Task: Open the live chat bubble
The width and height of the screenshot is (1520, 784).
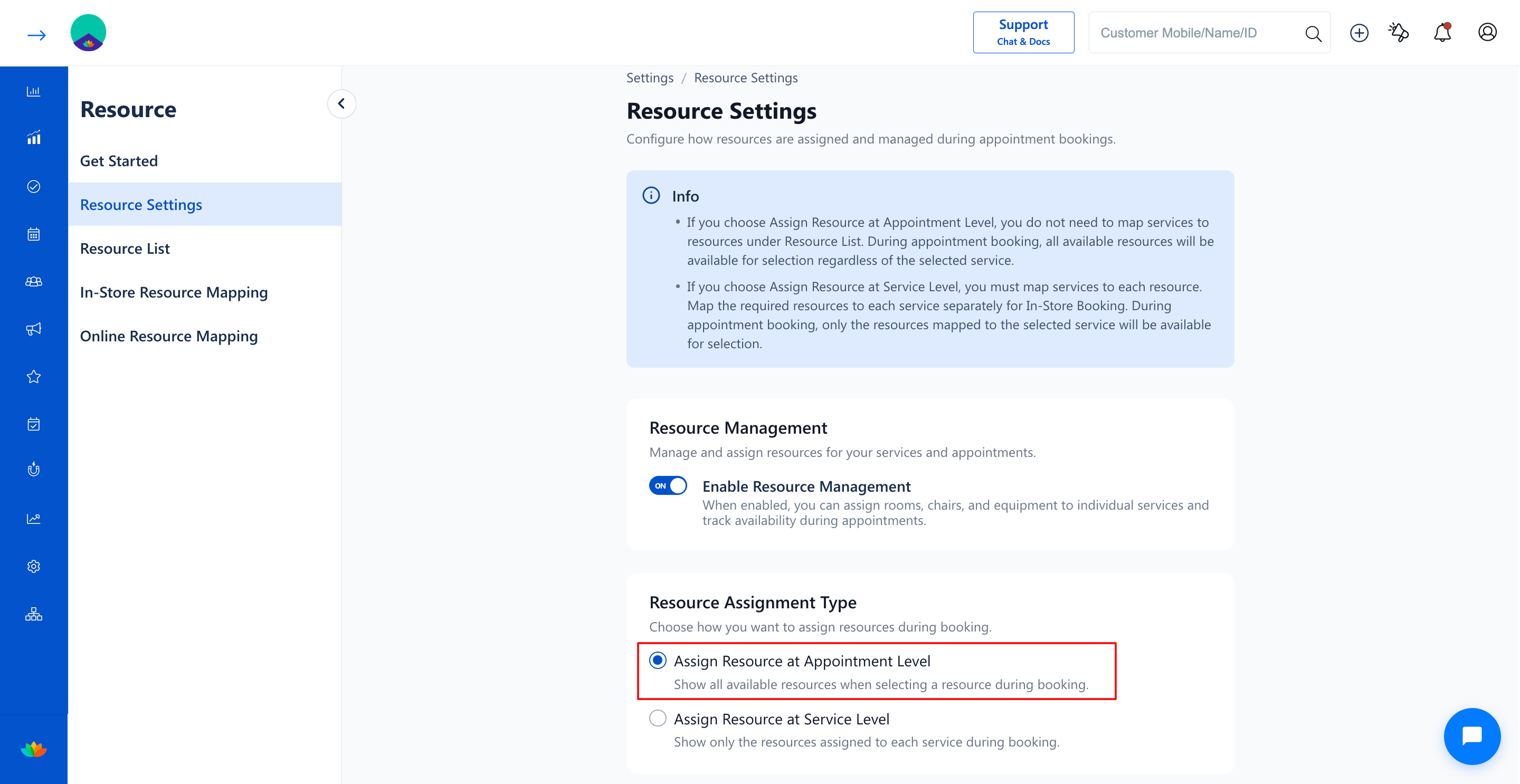Action: pyautogui.click(x=1471, y=735)
